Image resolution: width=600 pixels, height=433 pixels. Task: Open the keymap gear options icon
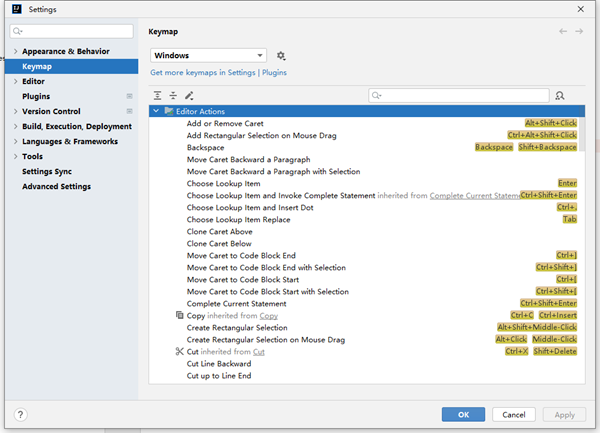281,56
